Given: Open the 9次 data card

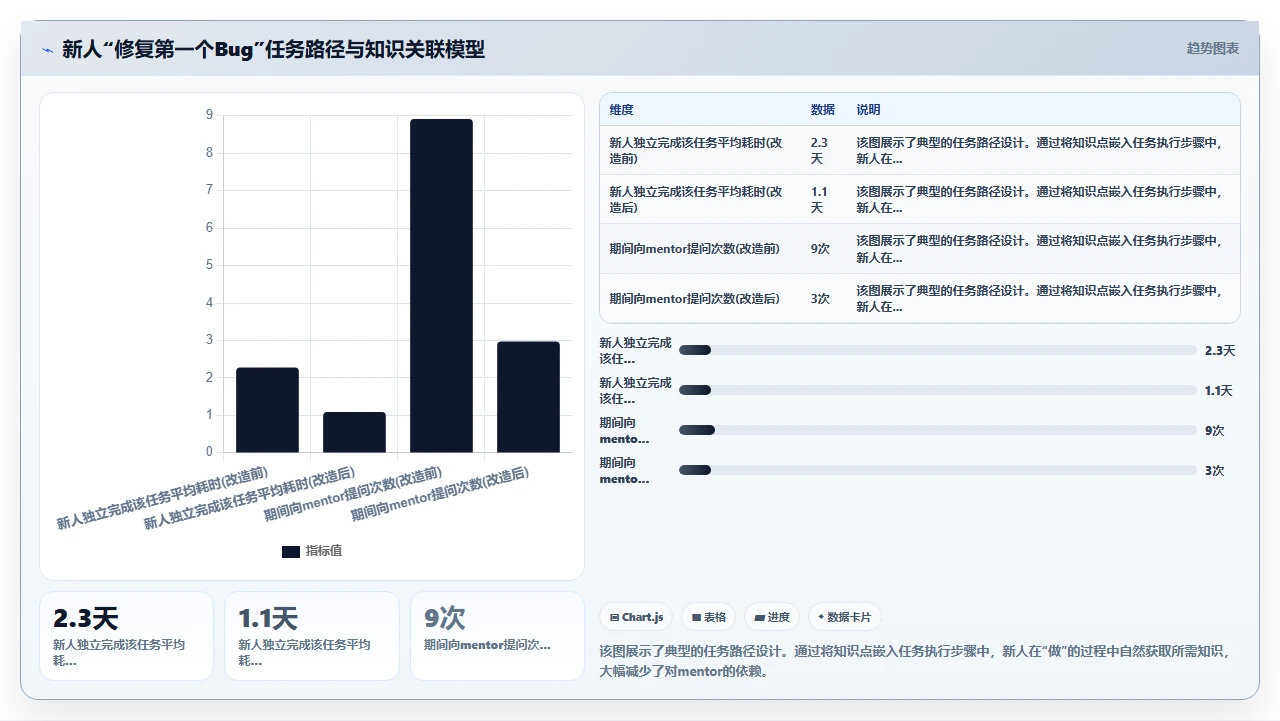Looking at the screenshot, I should [497, 636].
